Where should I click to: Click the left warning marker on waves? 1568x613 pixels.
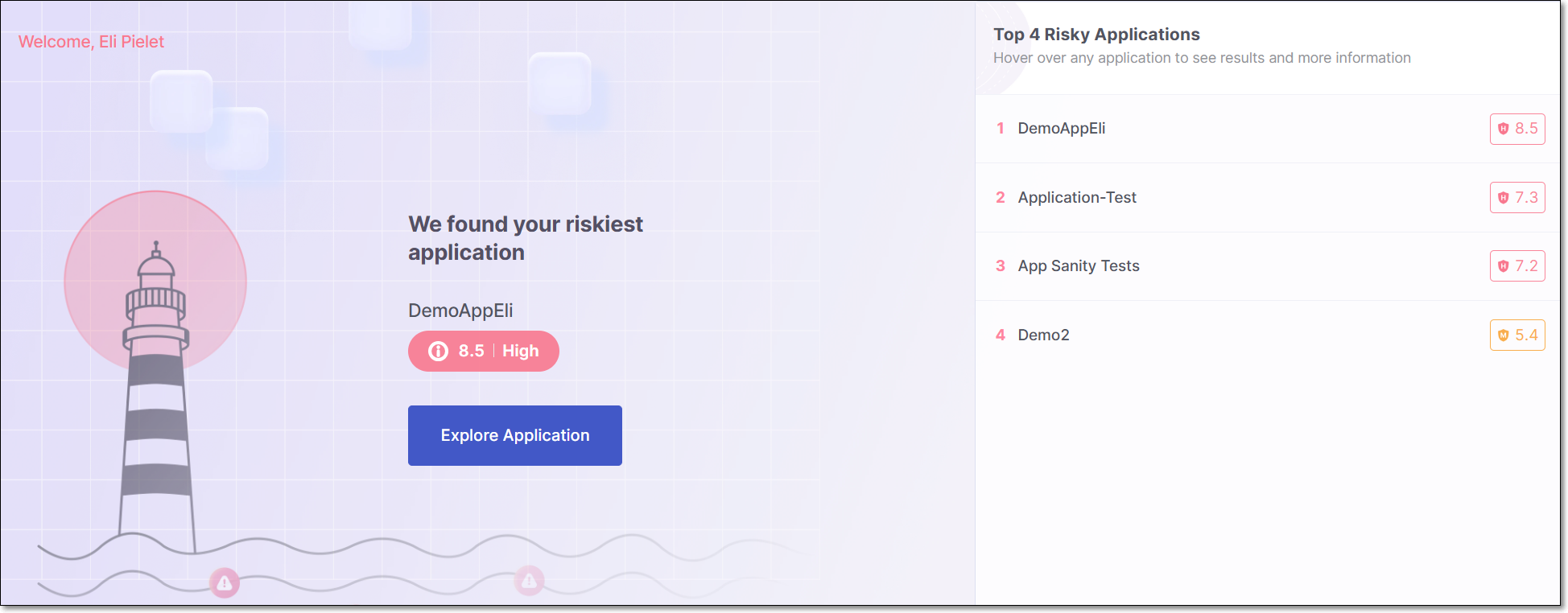pyautogui.click(x=225, y=582)
